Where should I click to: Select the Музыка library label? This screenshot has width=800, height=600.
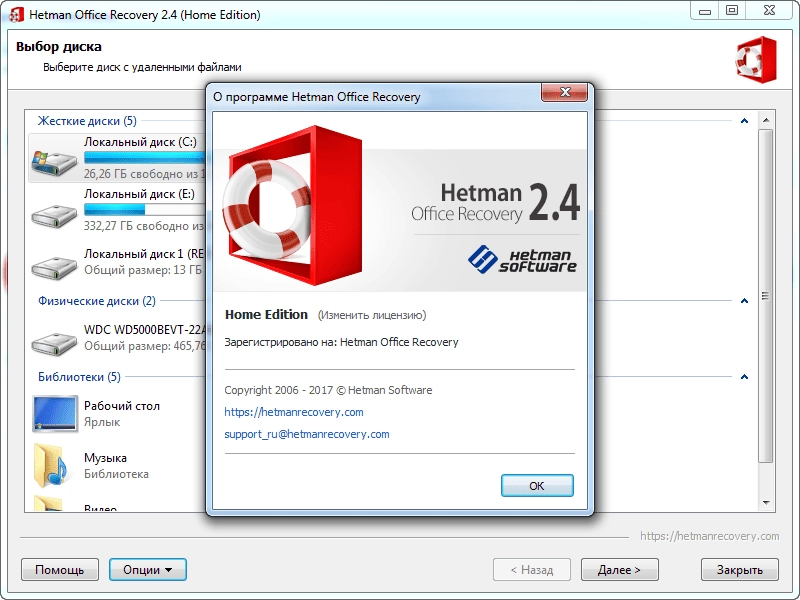105,458
